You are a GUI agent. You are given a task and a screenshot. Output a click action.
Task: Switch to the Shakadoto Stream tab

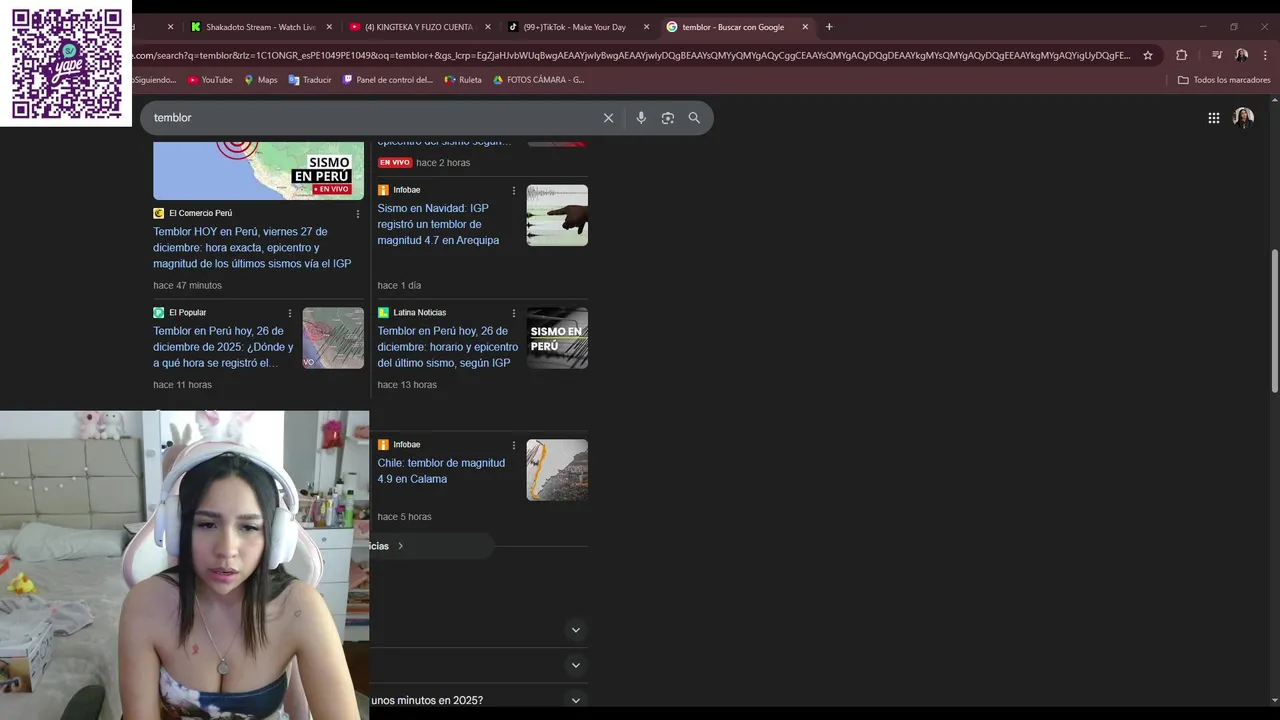click(x=260, y=27)
